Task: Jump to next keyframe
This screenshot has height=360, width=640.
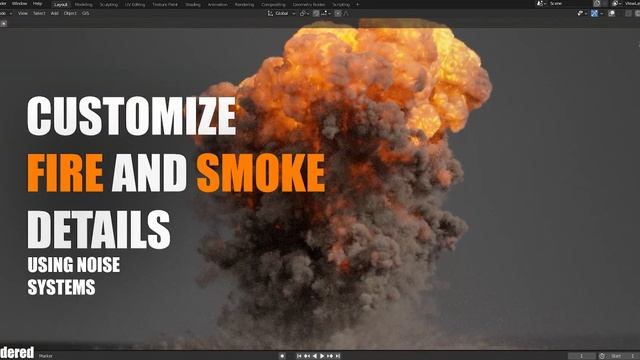Action: (x=330, y=356)
